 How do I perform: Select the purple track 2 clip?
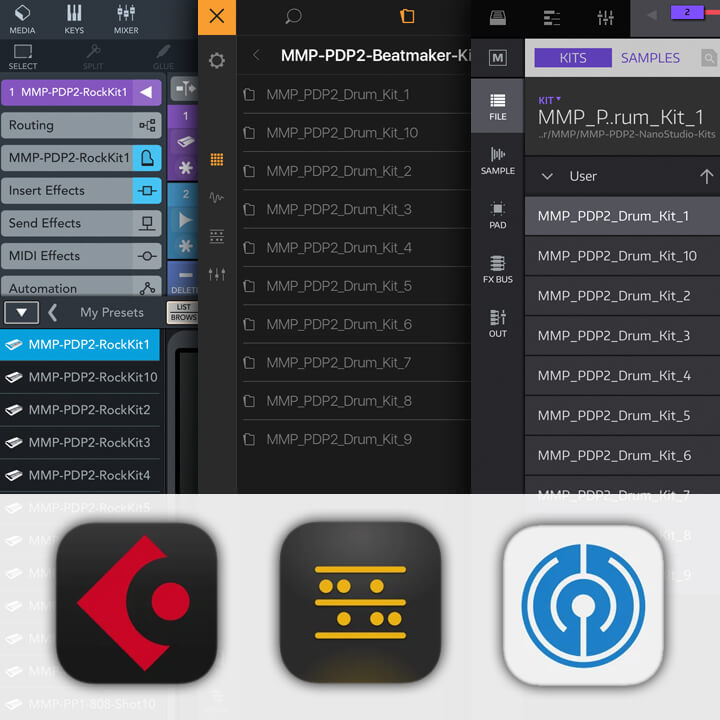pos(687,12)
